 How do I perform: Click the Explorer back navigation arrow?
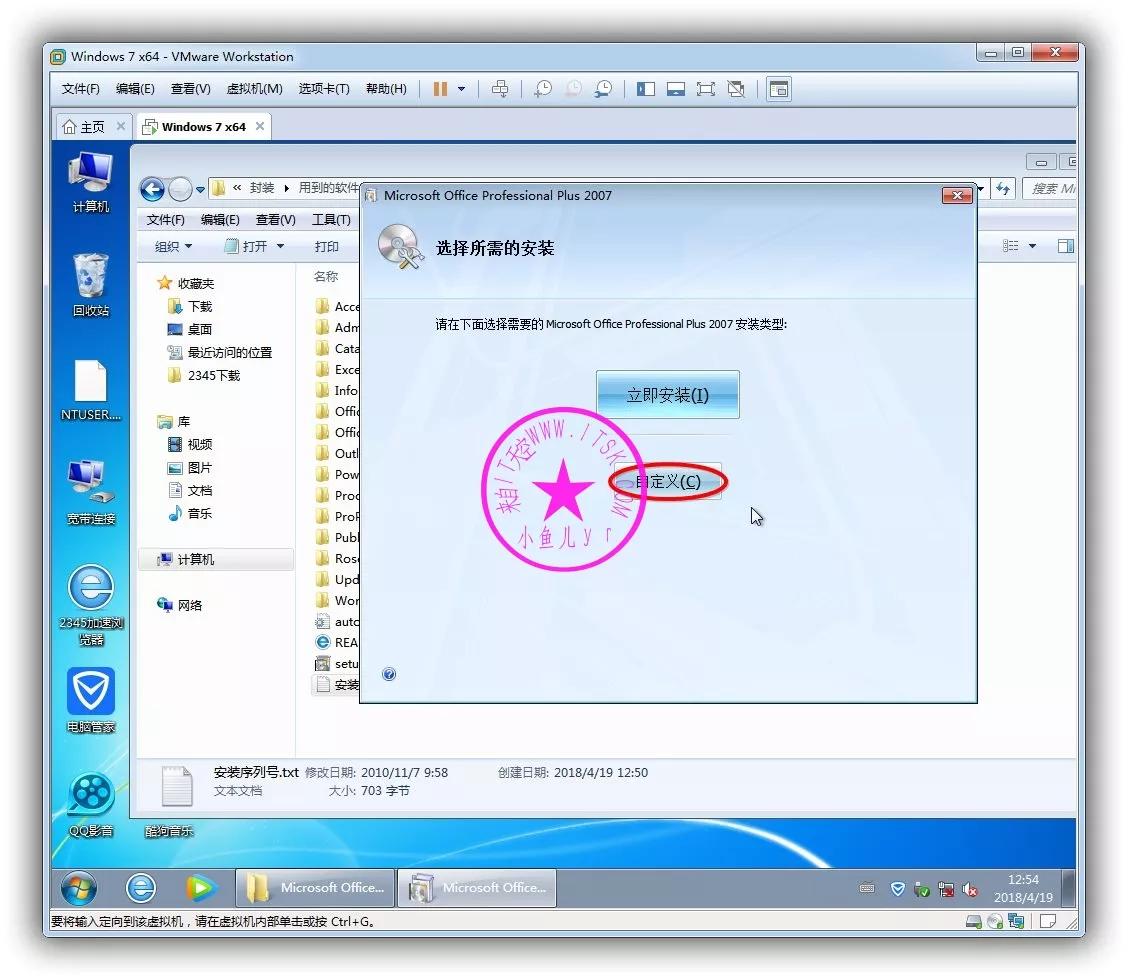point(152,189)
